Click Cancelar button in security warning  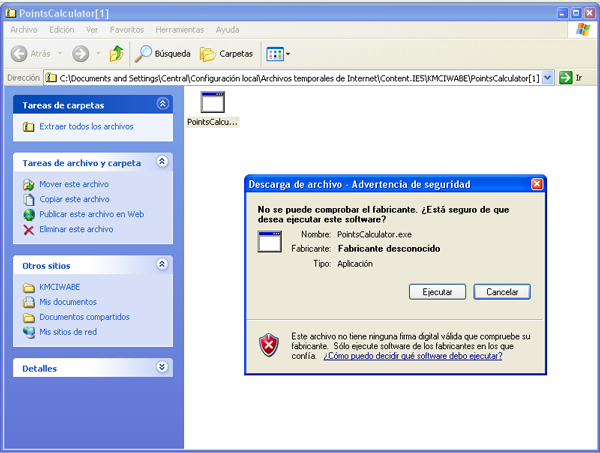click(502, 292)
